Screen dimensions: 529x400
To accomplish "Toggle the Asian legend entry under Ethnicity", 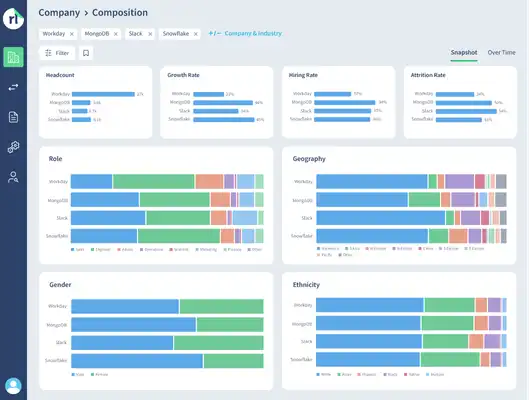I will pyautogui.click(x=344, y=374).
